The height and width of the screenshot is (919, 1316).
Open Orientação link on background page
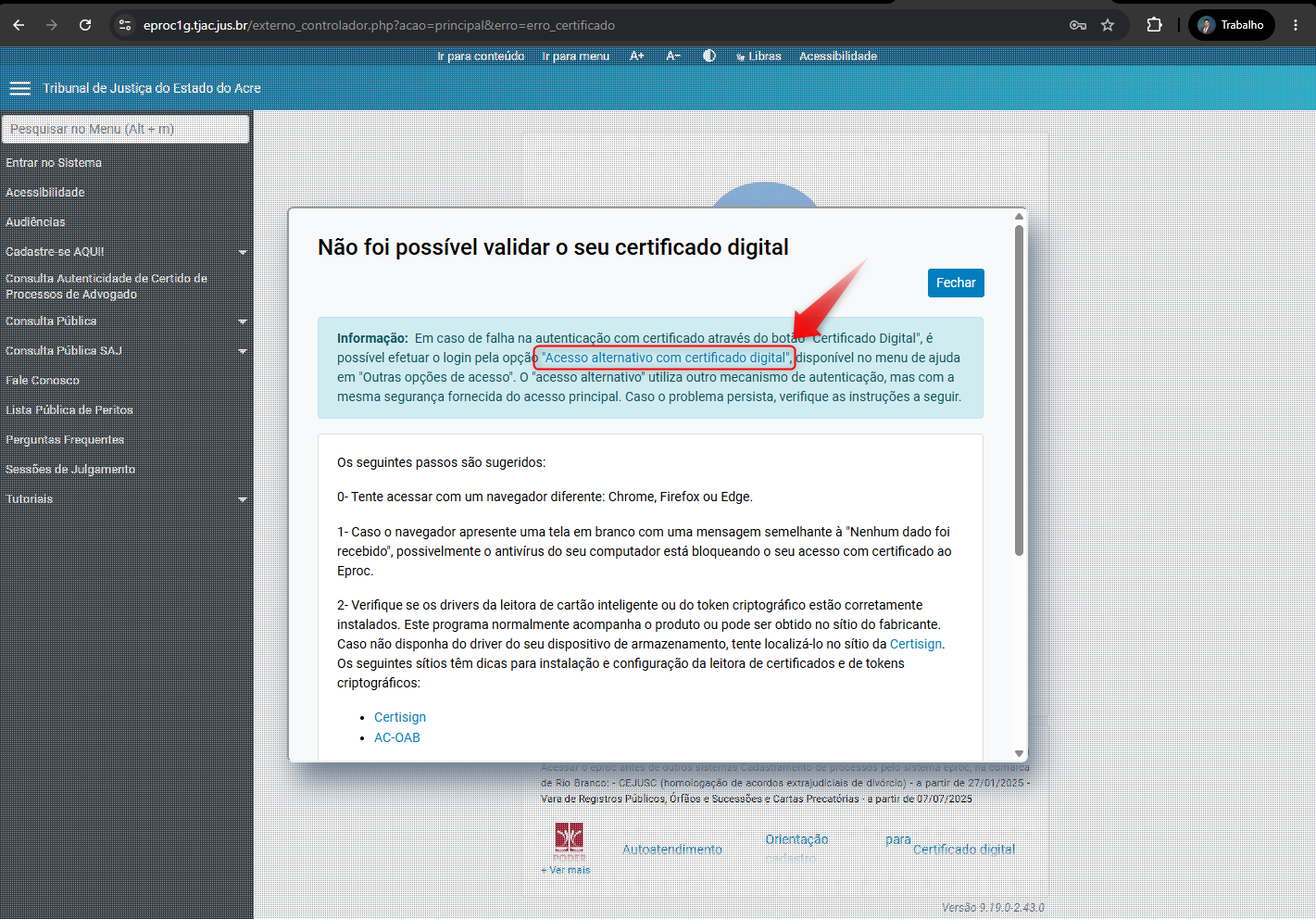pos(796,839)
